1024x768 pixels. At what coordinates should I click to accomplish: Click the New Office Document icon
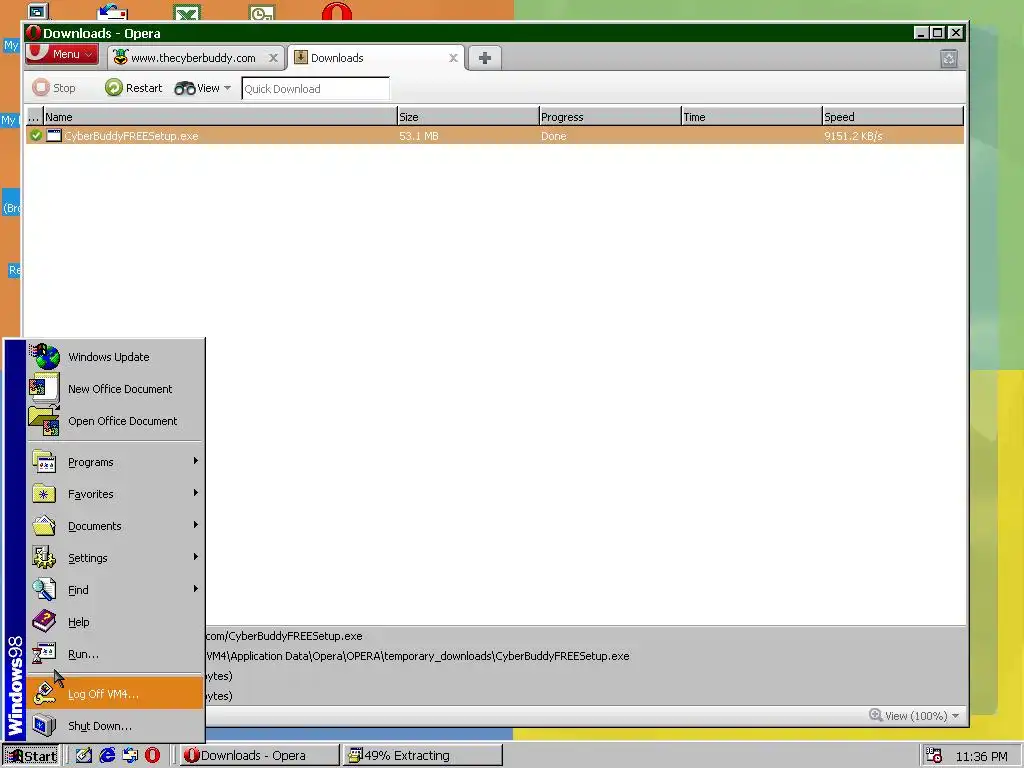[x=44, y=388]
